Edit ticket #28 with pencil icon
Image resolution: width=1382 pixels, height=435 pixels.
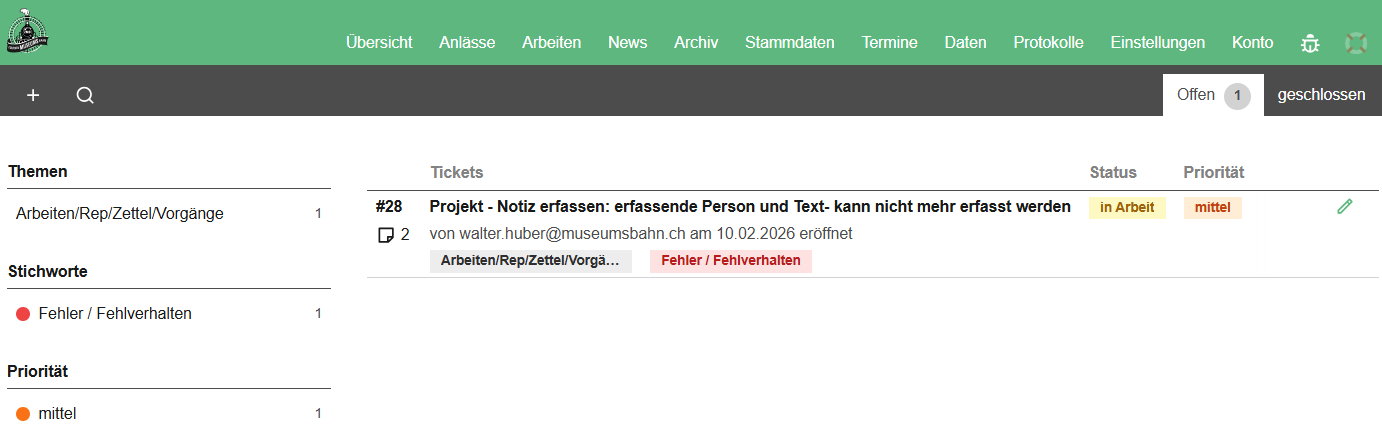click(x=1344, y=207)
